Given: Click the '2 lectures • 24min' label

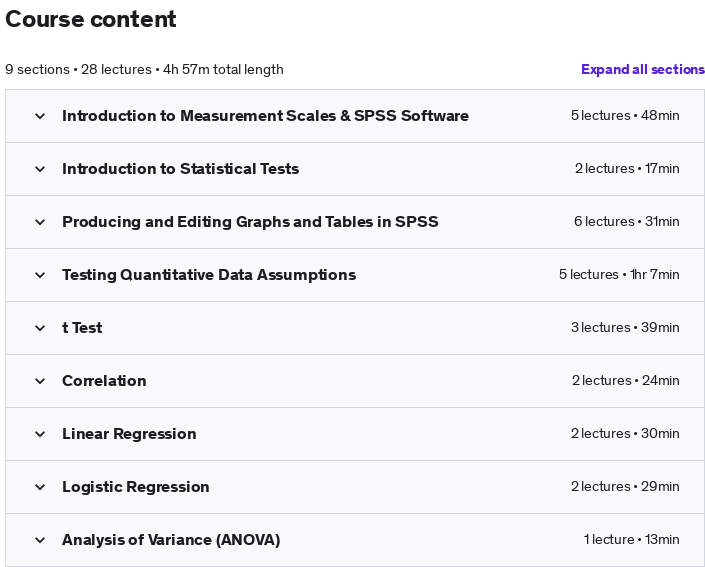Looking at the screenshot, I should [625, 381].
